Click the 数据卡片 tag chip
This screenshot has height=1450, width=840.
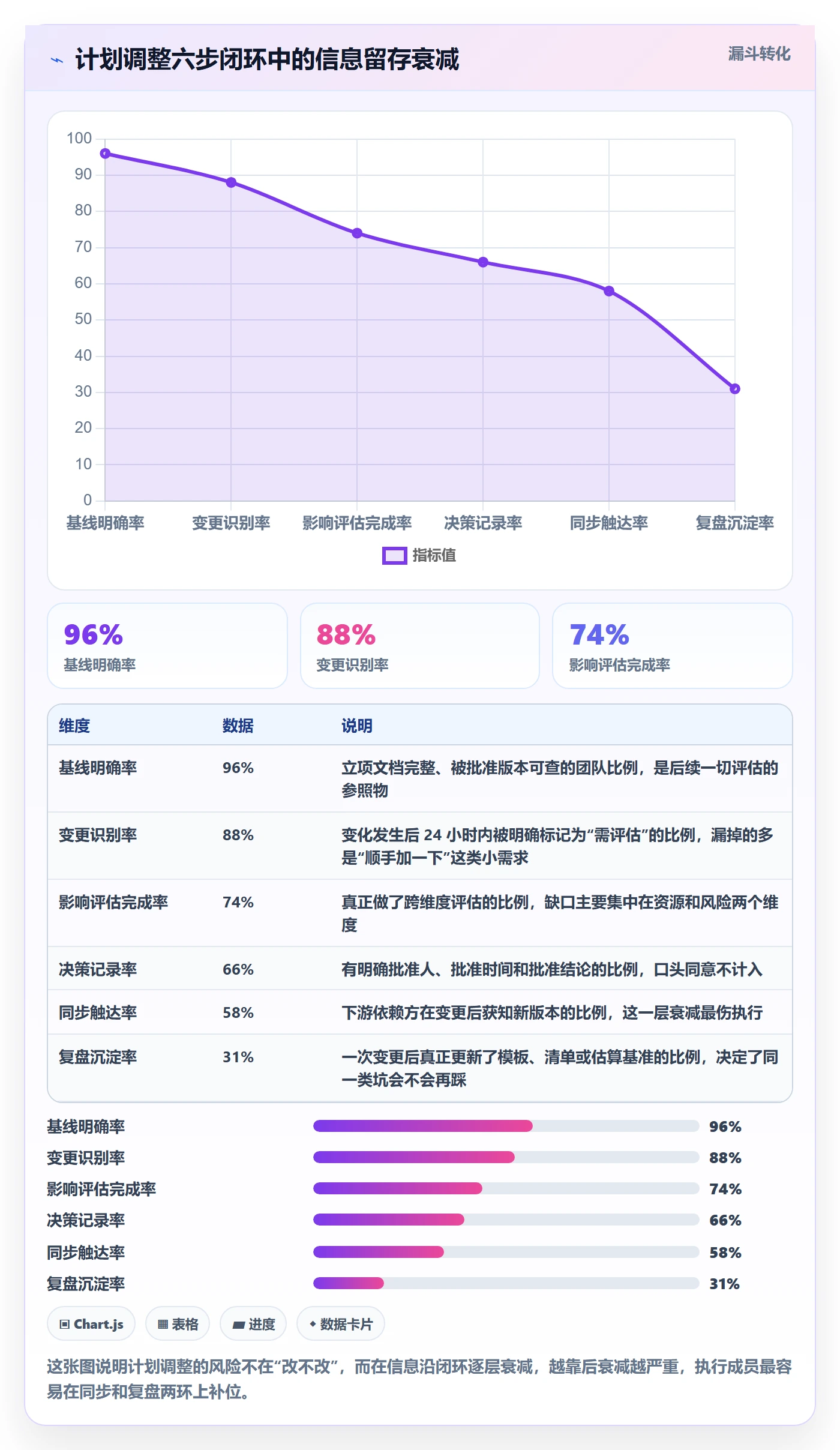point(341,1323)
